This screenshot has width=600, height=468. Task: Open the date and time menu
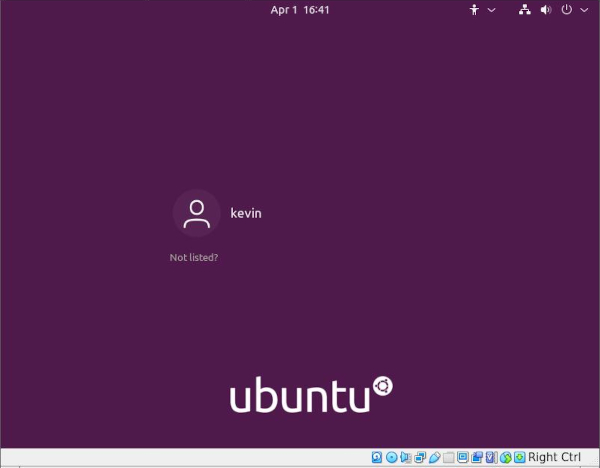point(300,10)
